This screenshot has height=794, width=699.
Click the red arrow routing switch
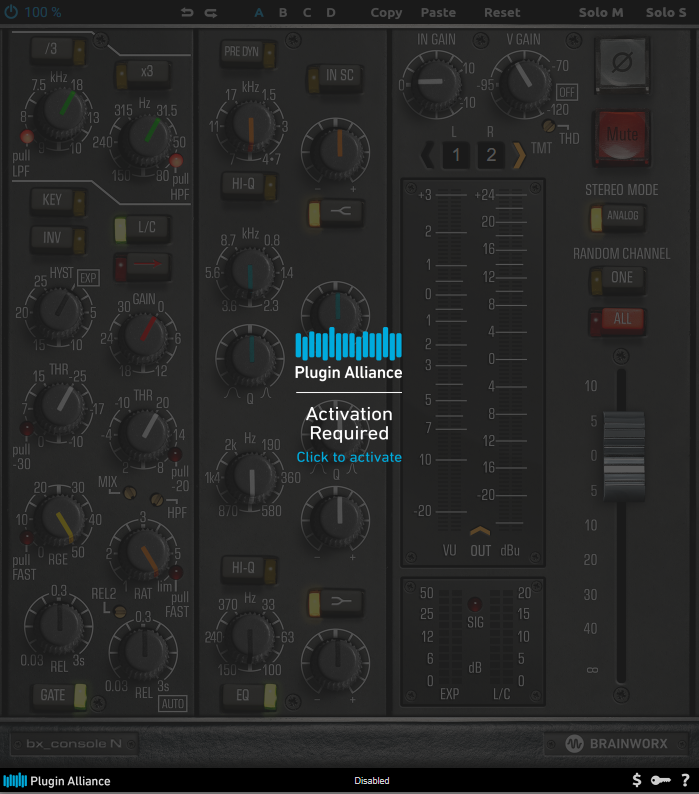click(142, 266)
